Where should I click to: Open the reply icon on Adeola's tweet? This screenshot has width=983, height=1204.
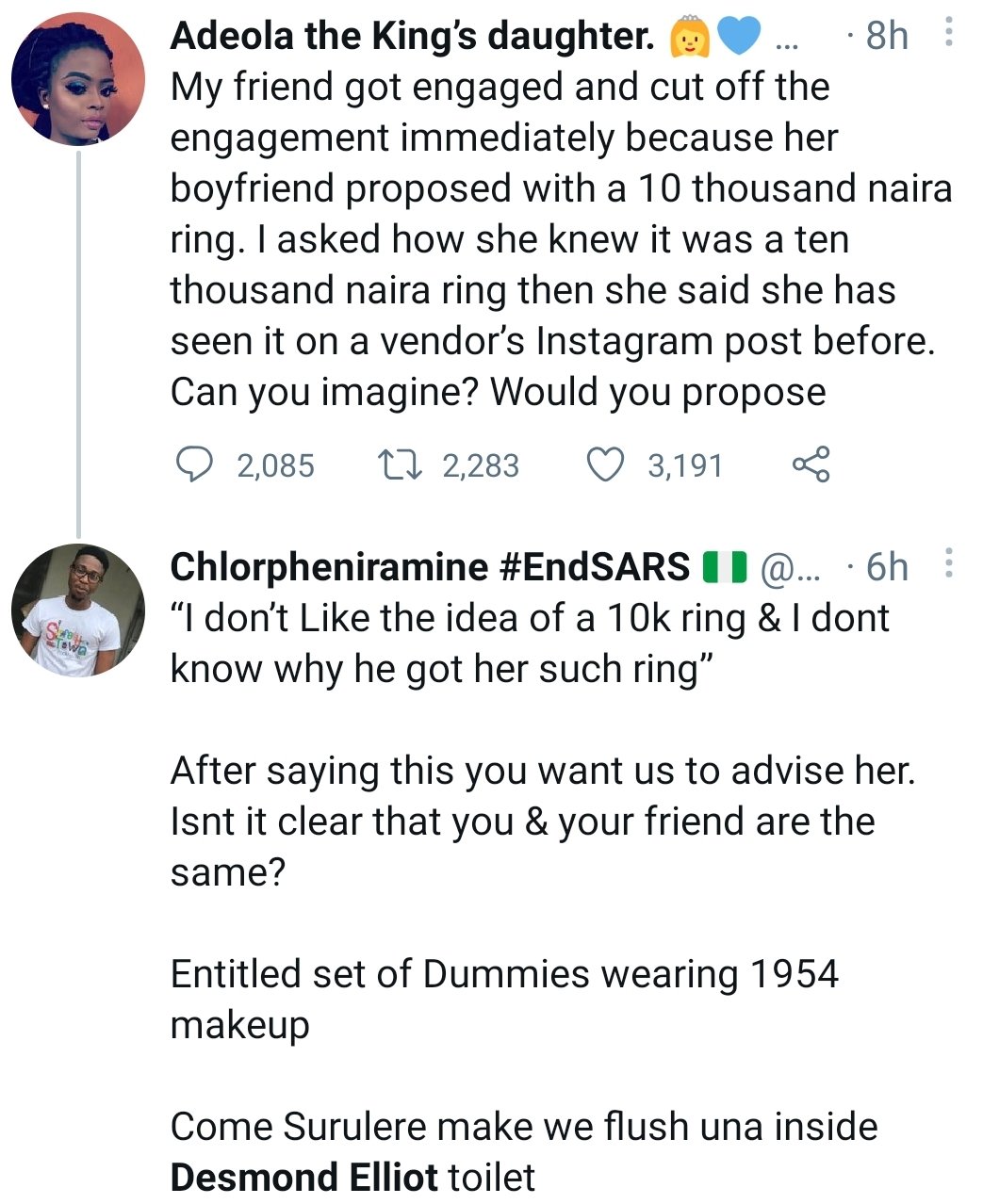(x=195, y=464)
